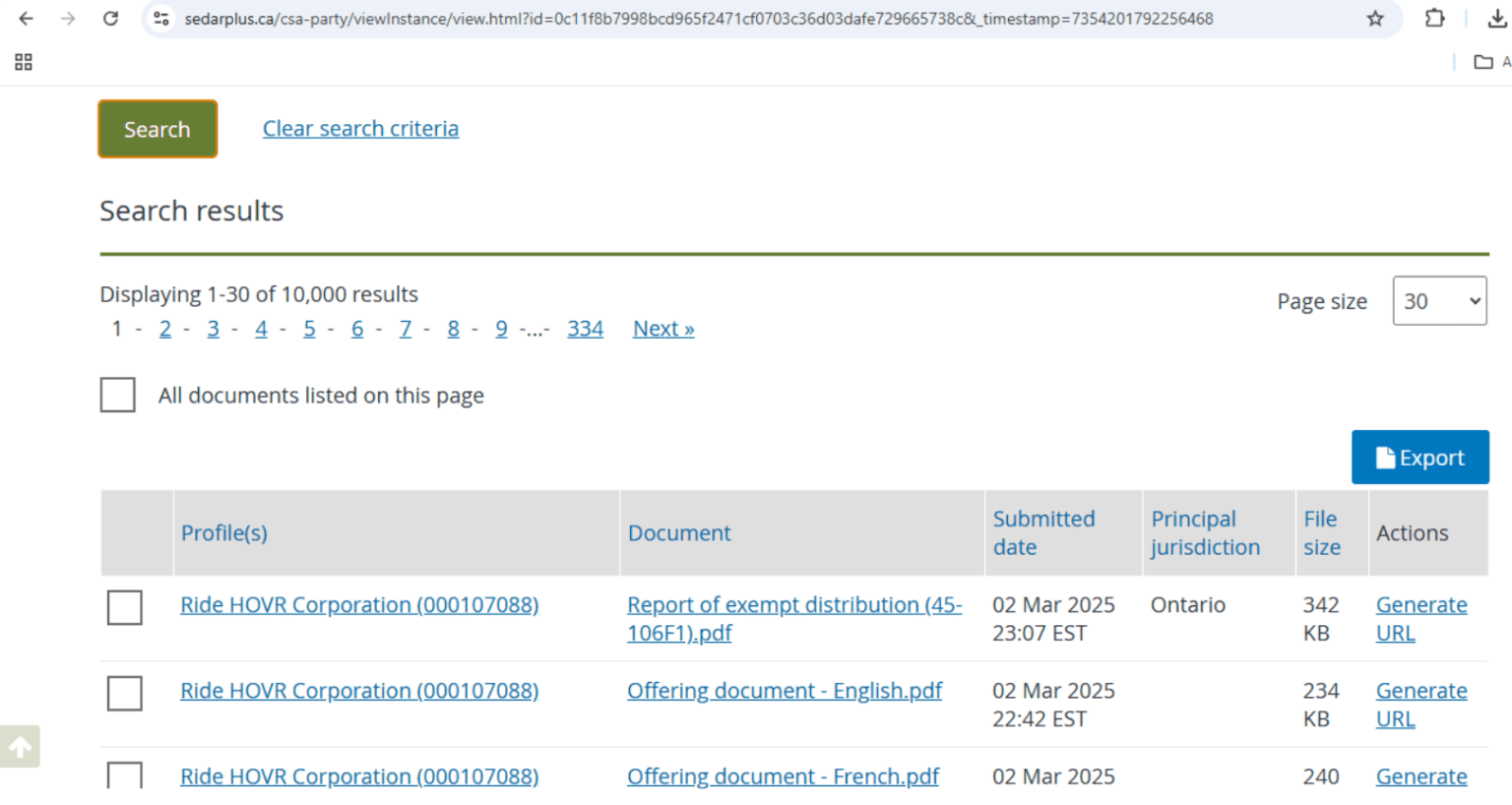Bookmark this page using the star icon

pyautogui.click(x=1375, y=19)
